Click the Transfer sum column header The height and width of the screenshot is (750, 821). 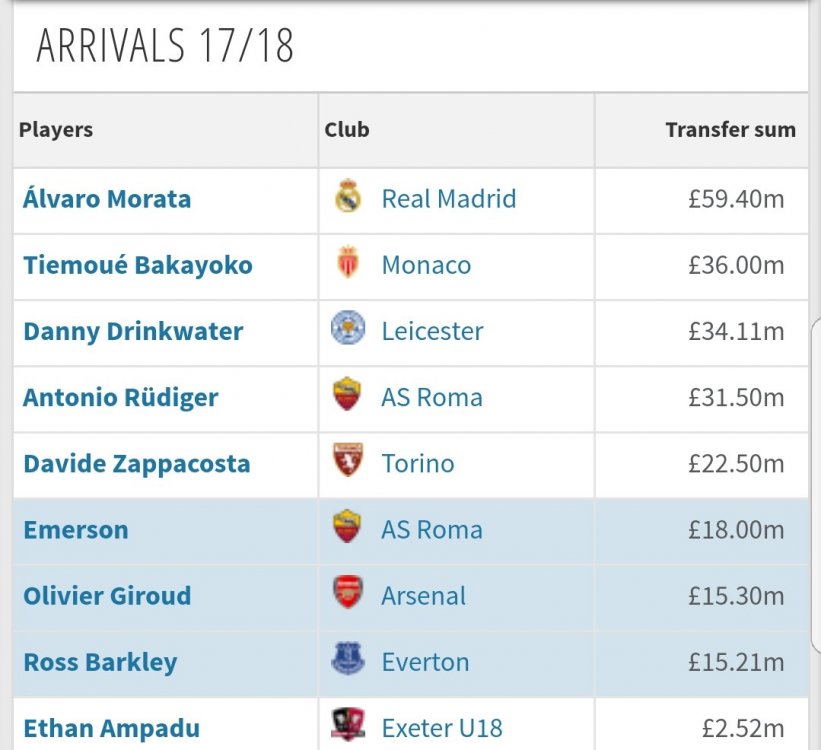730,129
